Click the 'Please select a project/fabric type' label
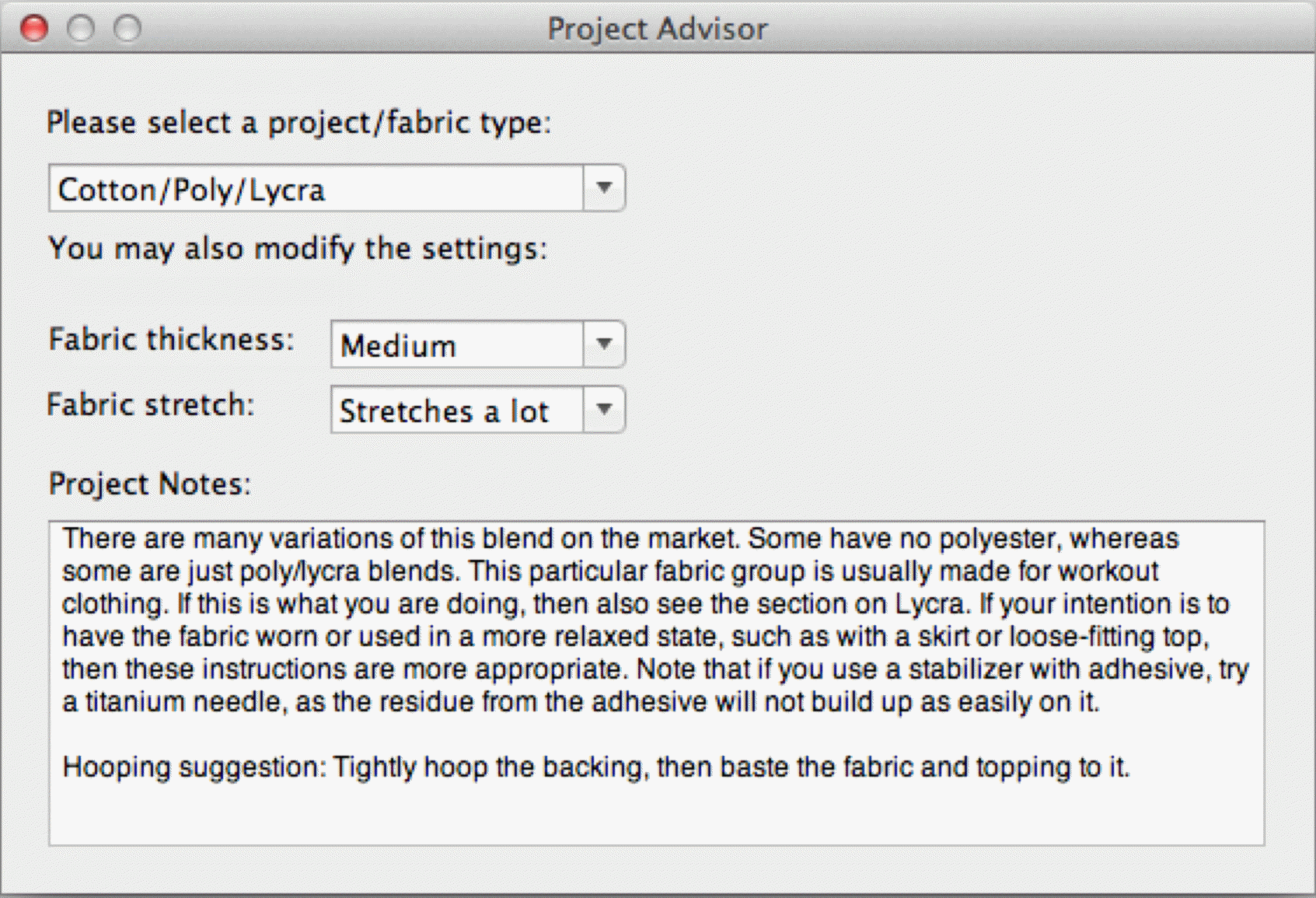This screenshot has height=898, width=1316. [x=298, y=123]
